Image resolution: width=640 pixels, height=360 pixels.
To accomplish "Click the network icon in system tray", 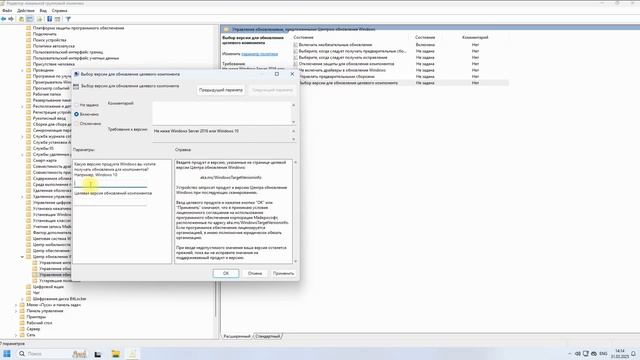I will click(586, 353).
